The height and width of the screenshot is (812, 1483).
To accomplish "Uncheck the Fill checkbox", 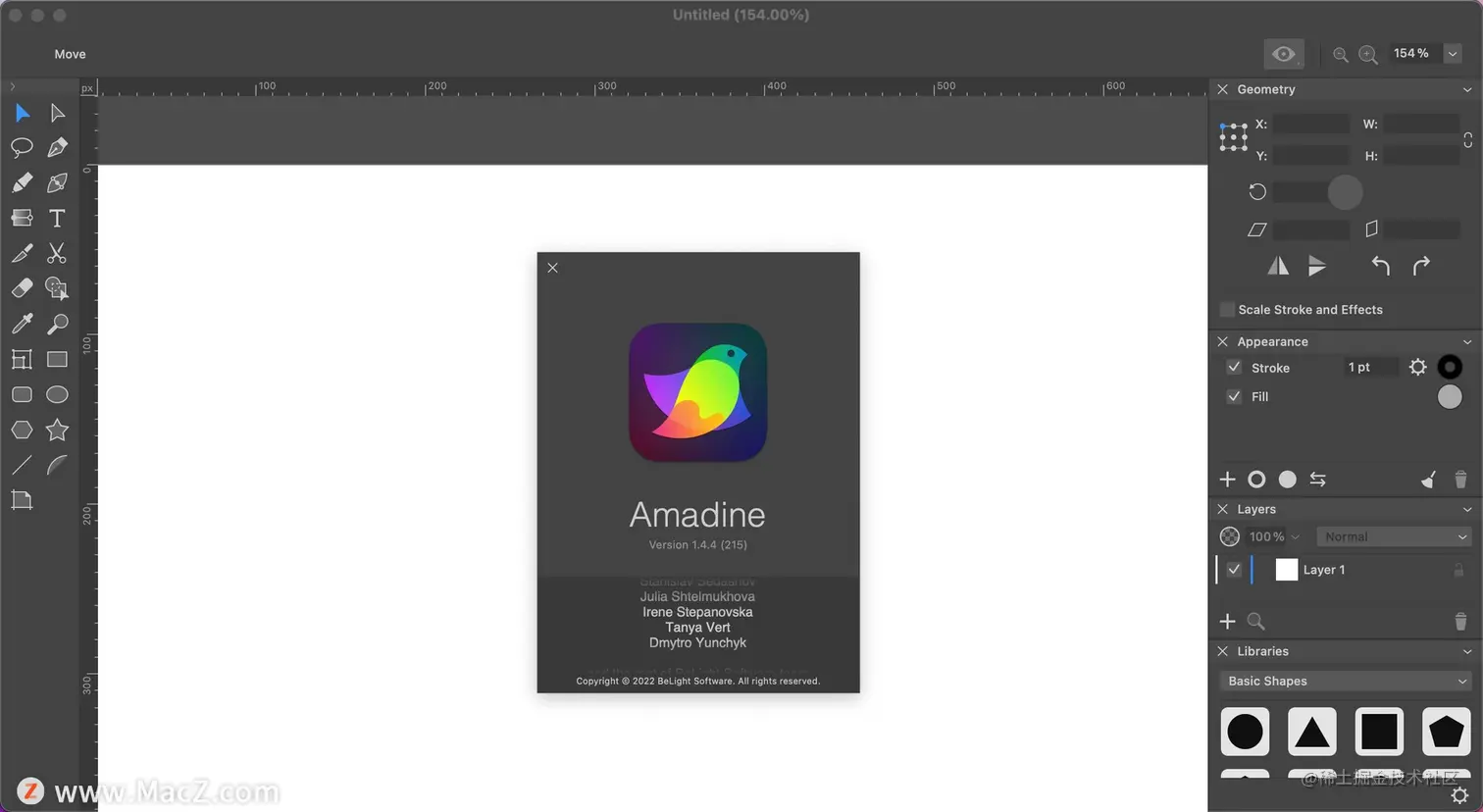I will [1234, 397].
